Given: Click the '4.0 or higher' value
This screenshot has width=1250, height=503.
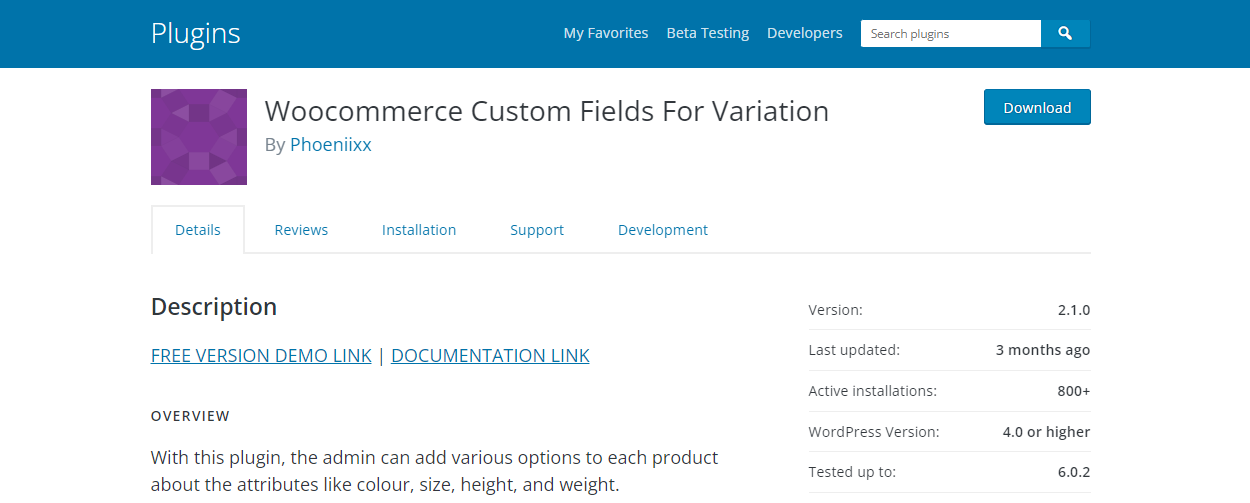Looking at the screenshot, I should [1046, 432].
